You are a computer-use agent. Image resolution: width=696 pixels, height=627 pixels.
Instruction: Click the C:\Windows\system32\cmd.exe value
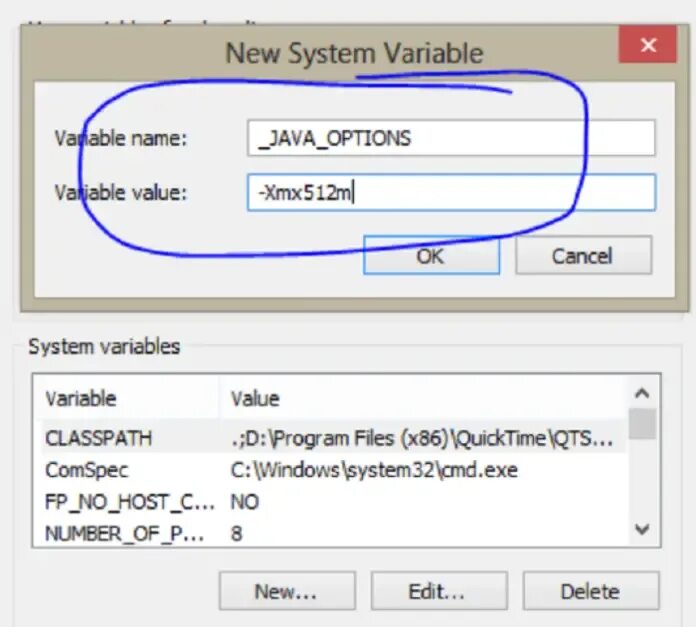[374, 470]
